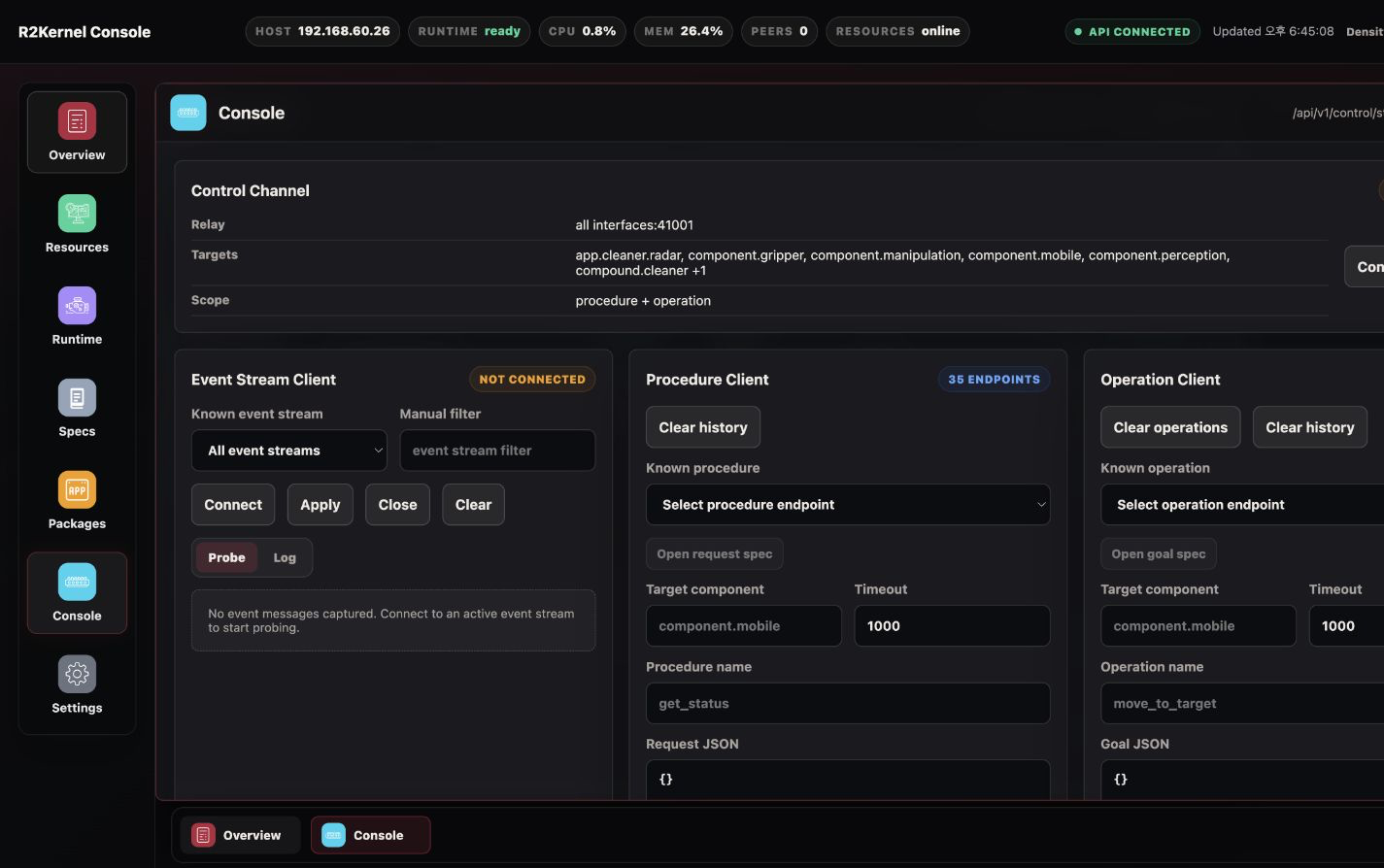Image resolution: width=1384 pixels, height=868 pixels.
Task: Switch to the Overview bottom tab
Action: (240, 835)
